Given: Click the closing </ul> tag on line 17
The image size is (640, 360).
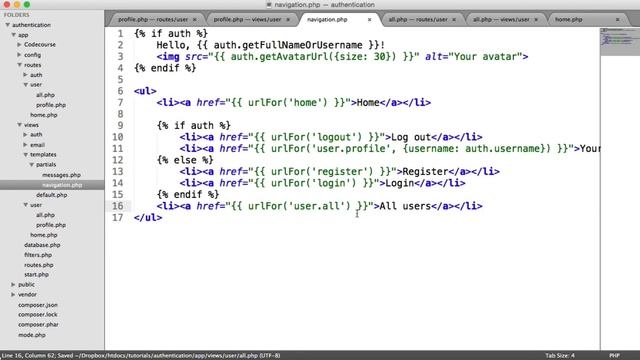Looking at the screenshot, I should (148, 218).
